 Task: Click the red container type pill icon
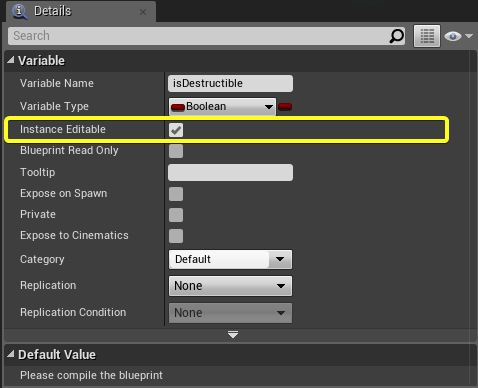coord(285,107)
